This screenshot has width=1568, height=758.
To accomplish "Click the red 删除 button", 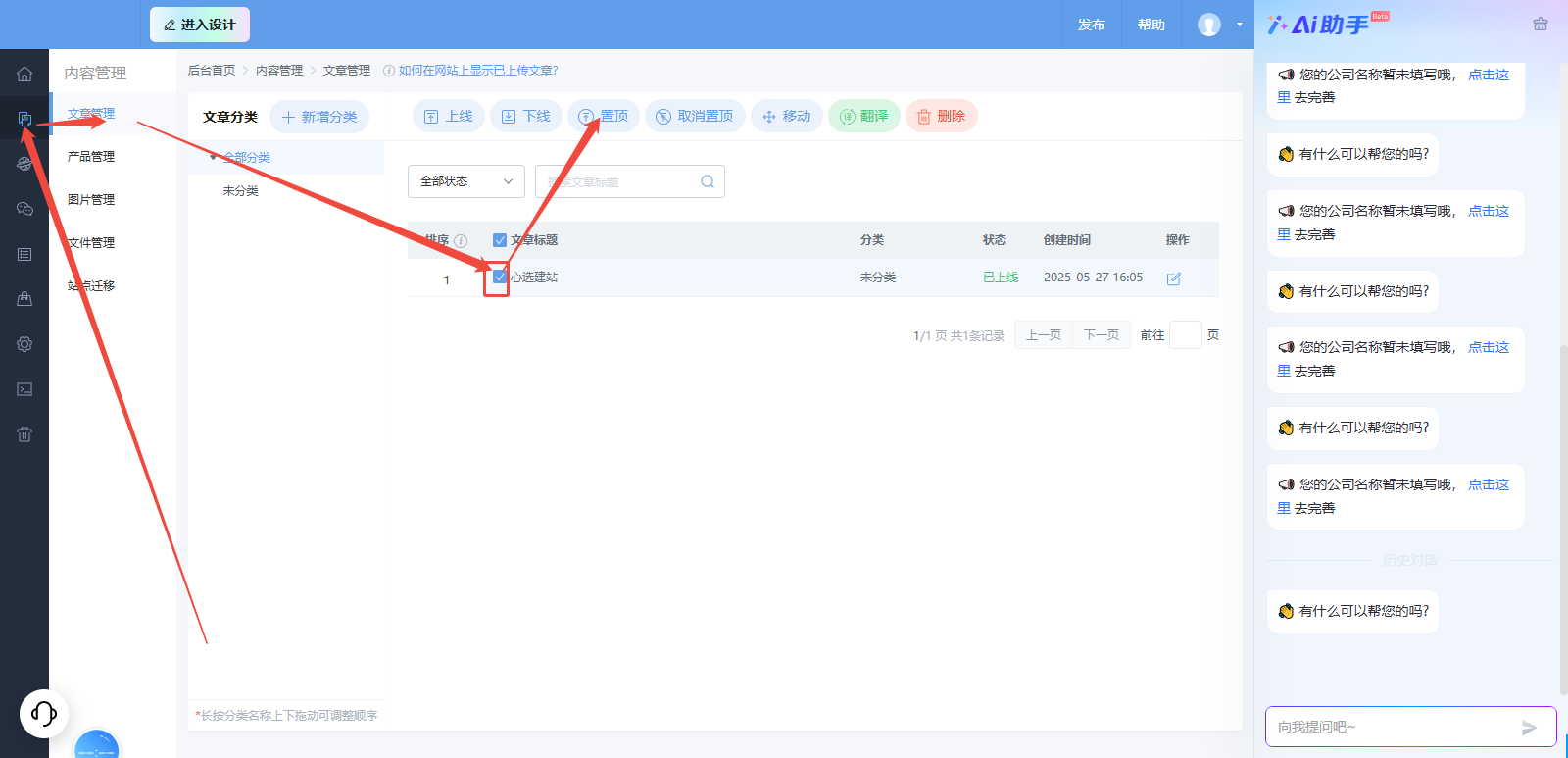I will point(942,116).
